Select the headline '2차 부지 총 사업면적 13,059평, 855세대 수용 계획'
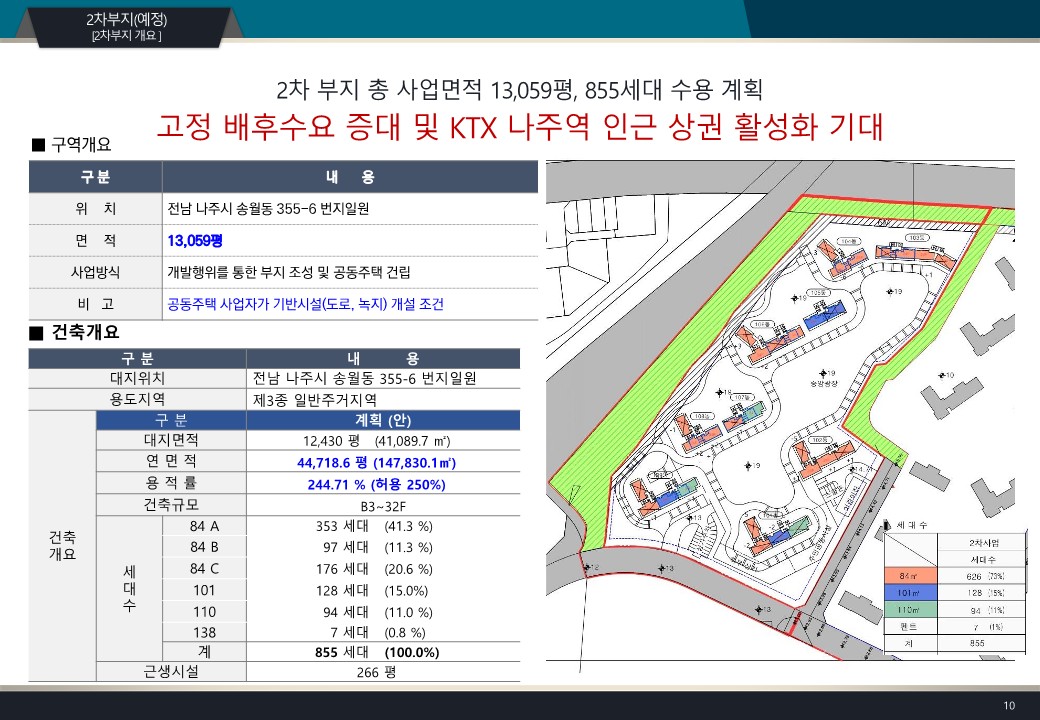This screenshot has height=720, width=1040. [519, 90]
